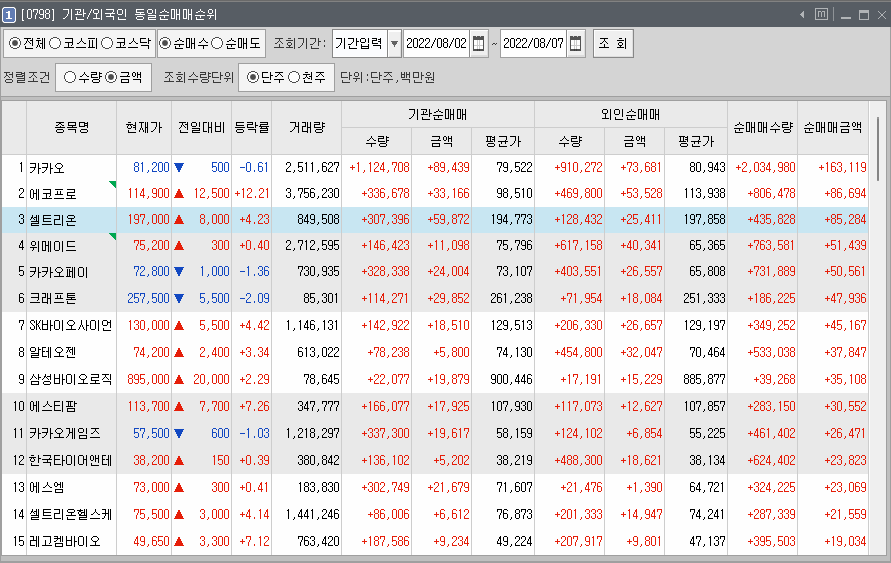Open the end date calendar picker
891x563 pixels.
(576, 44)
